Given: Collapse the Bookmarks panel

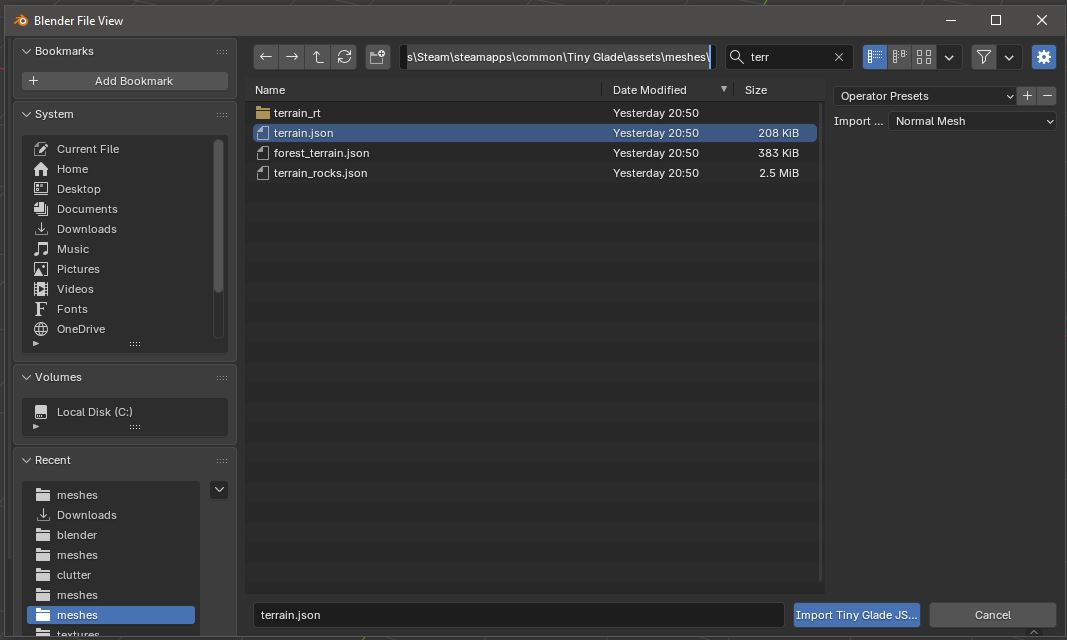Looking at the screenshot, I should 27,51.
